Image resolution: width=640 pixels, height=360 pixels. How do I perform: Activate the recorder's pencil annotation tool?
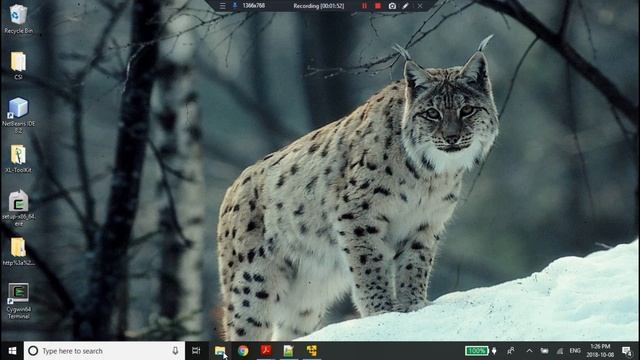(405, 6)
